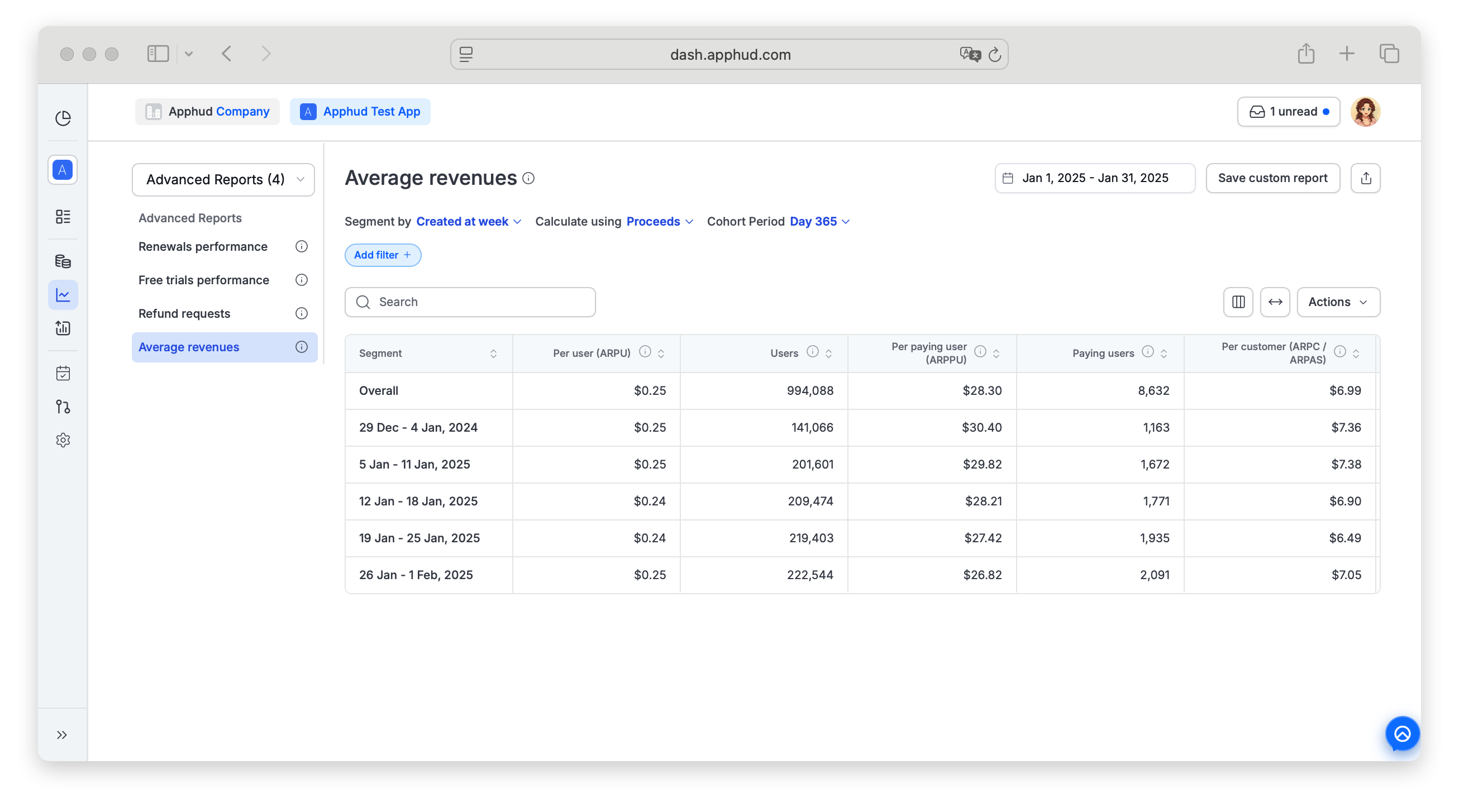Image resolution: width=1459 pixels, height=812 pixels.
Task: Open the settings gear icon in sidebar
Action: [x=63, y=440]
